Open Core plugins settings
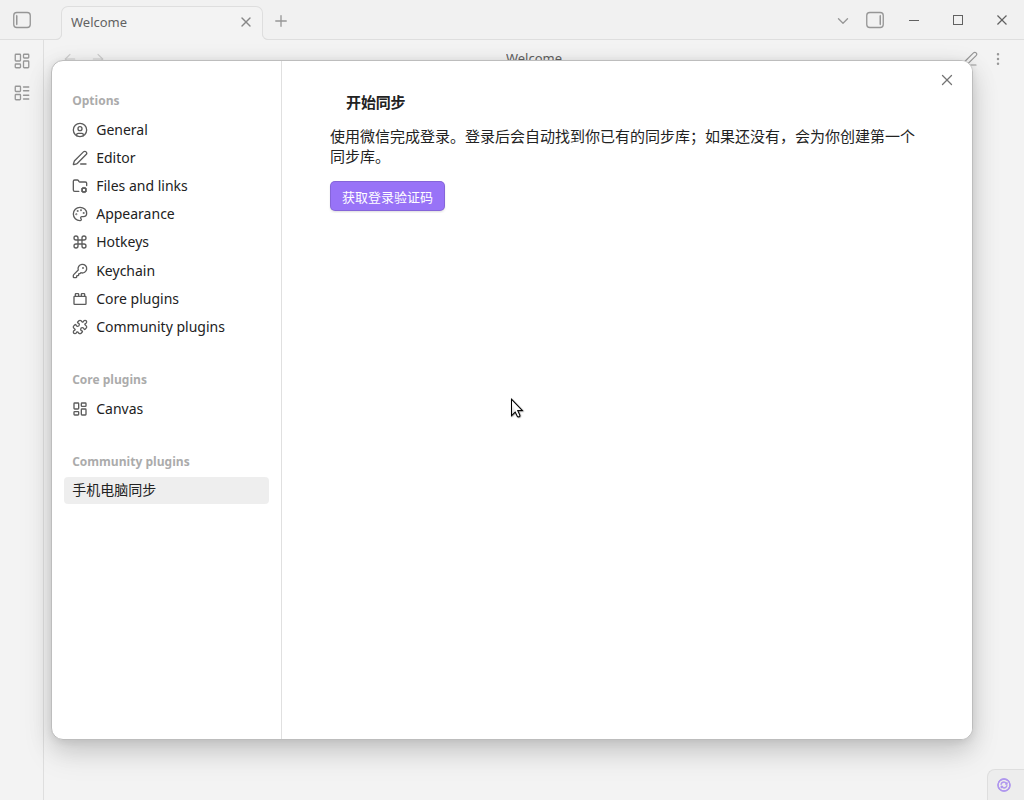The image size is (1024, 800). tap(167, 299)
